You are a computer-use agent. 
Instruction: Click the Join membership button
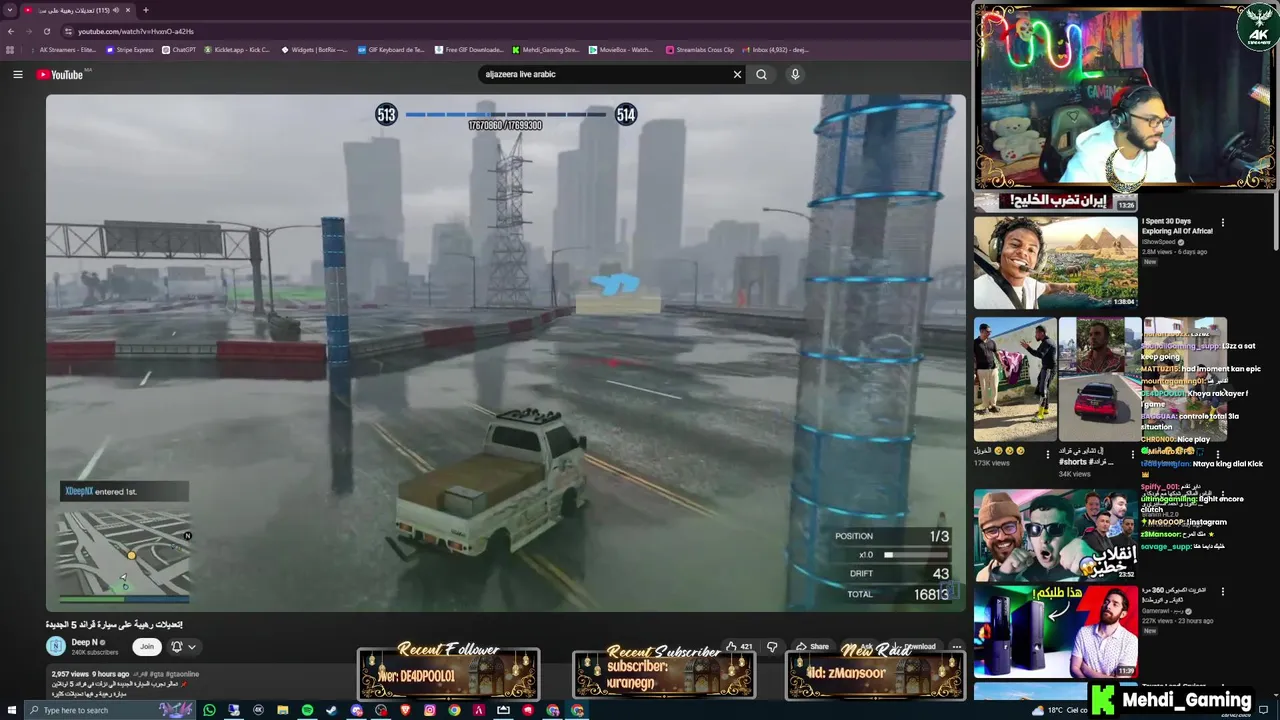click(147, 646)
